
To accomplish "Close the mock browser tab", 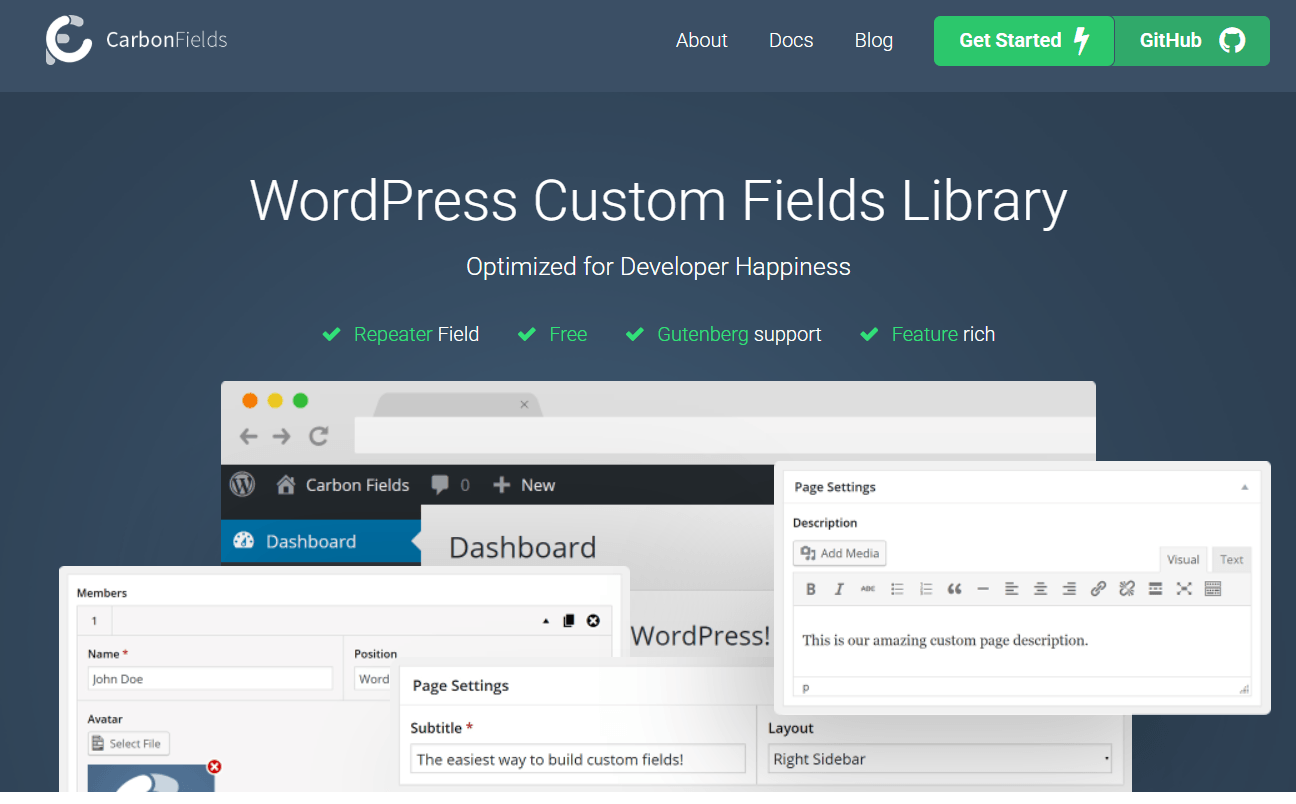I will tap(524, 405).
